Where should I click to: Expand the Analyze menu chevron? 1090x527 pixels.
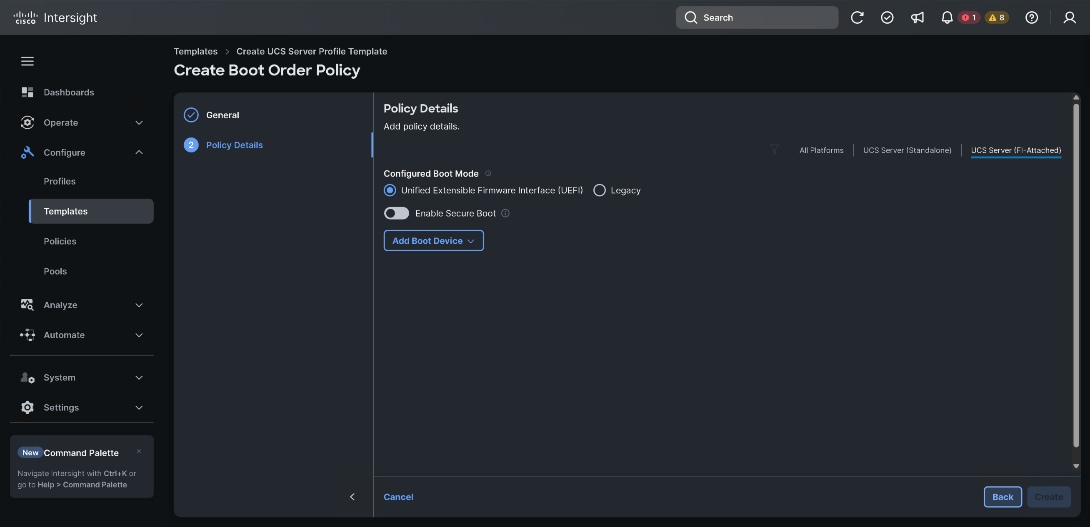(139, 305)
